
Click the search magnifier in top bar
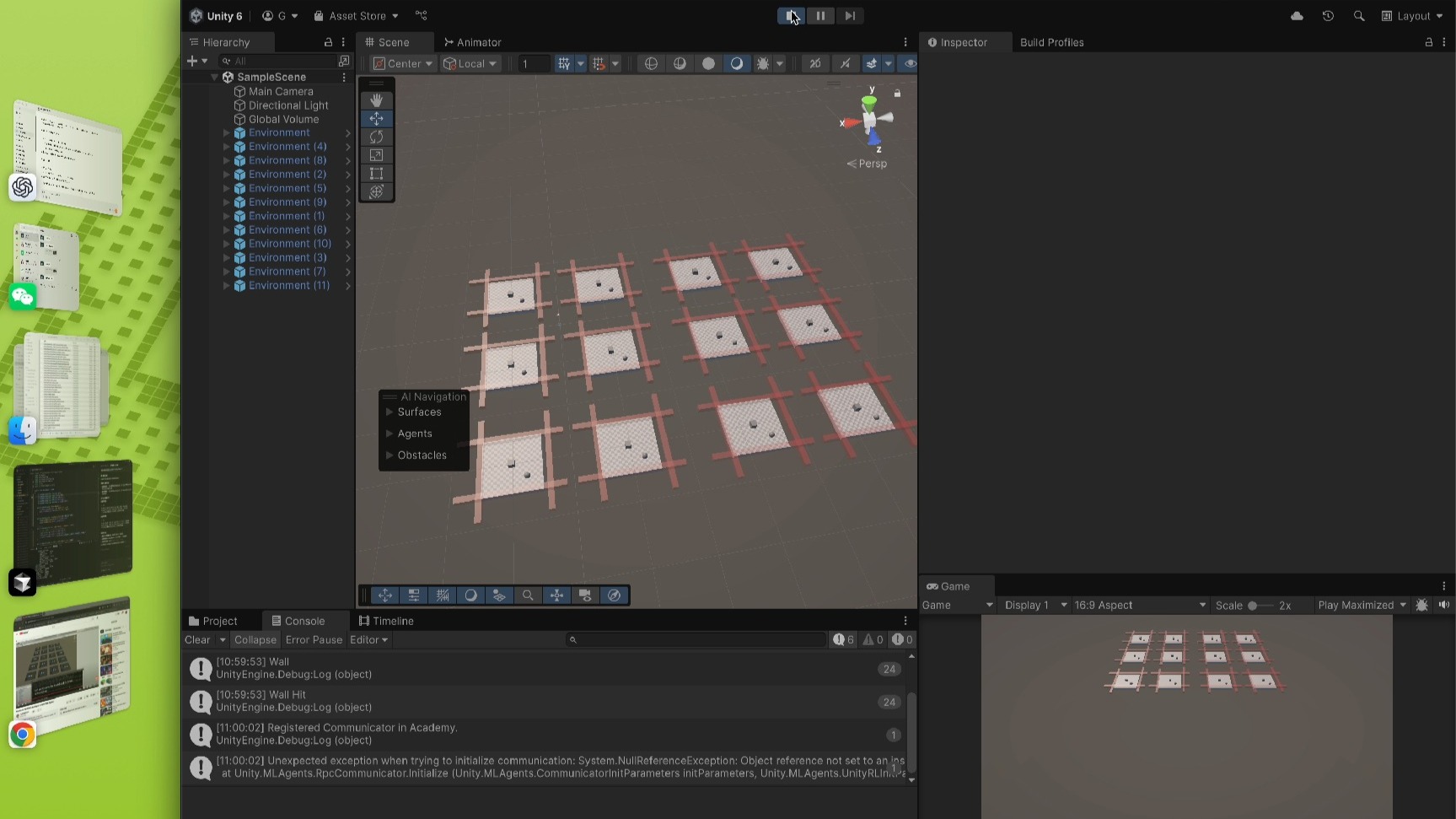pyautogui.click(x=1358, y=16)
